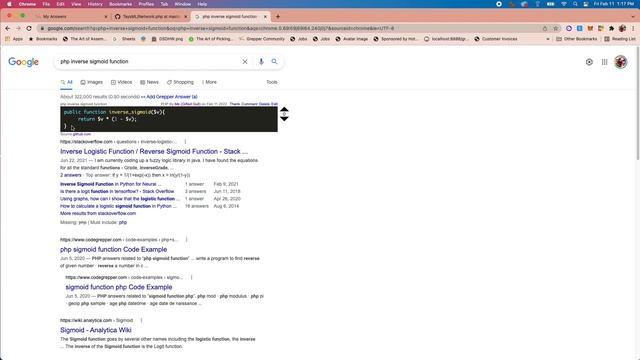Go back with the browser back arrow
Image resolution: width=640 pixels, height=360 pixels.
pyautogui.click(x=8, y=28)
